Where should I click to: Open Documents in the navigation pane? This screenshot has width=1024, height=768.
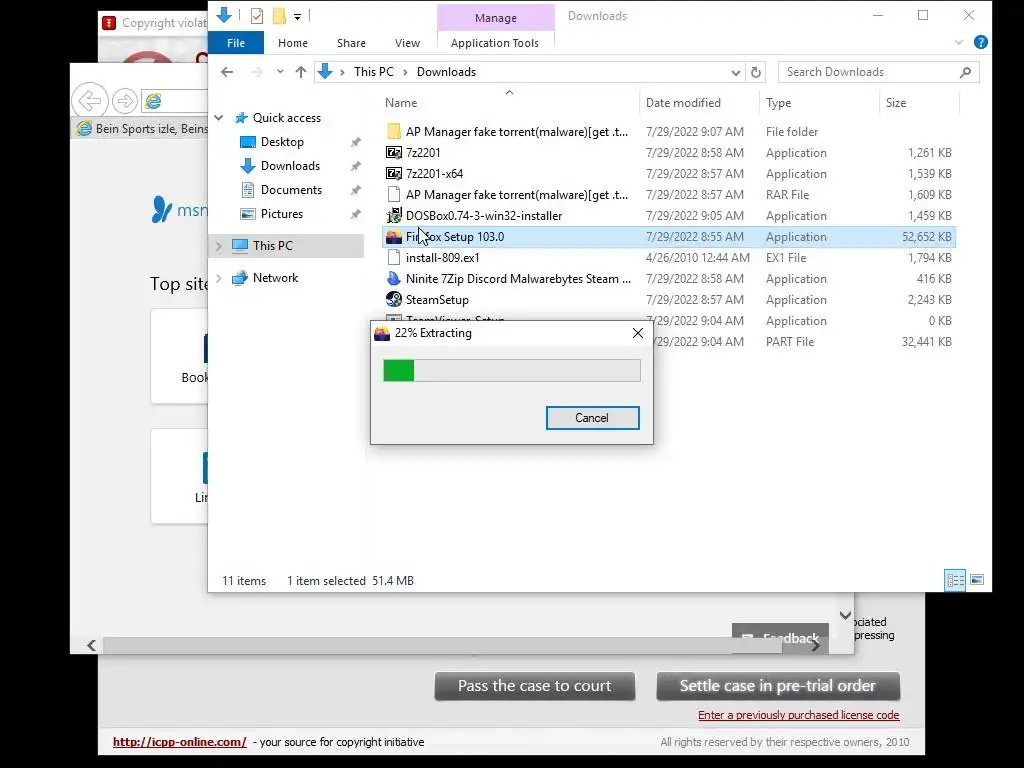(291, 190)
